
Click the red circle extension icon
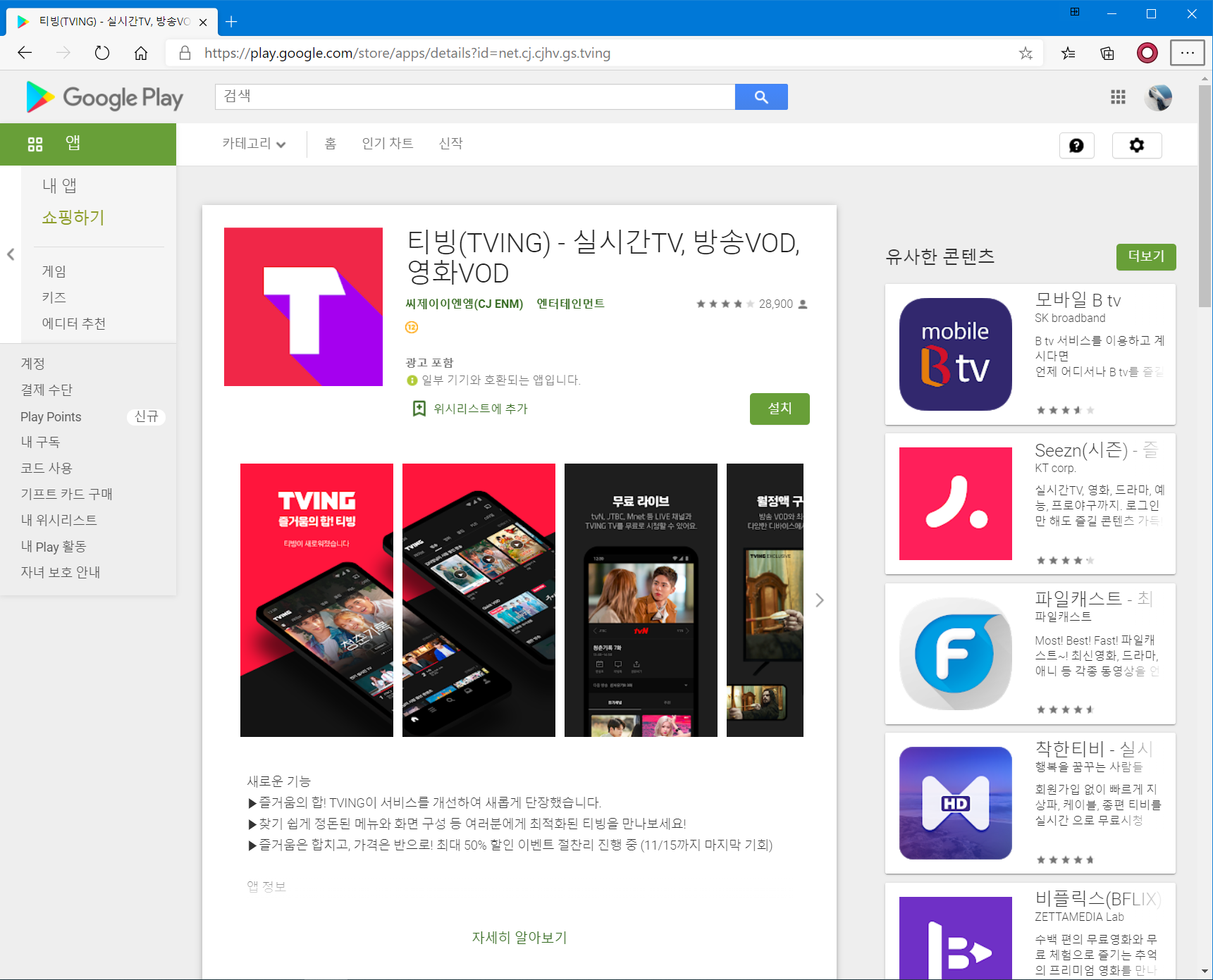1147,53
